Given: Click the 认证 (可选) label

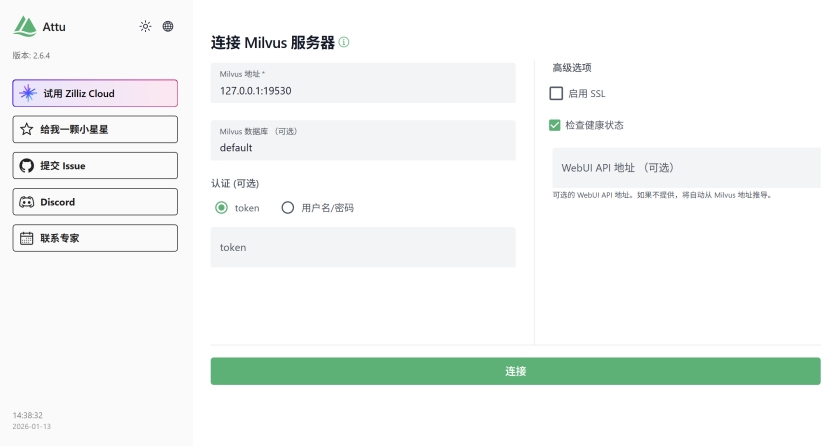Looking at the screenshot, I should pyautogui.click(x=235, y=184).
